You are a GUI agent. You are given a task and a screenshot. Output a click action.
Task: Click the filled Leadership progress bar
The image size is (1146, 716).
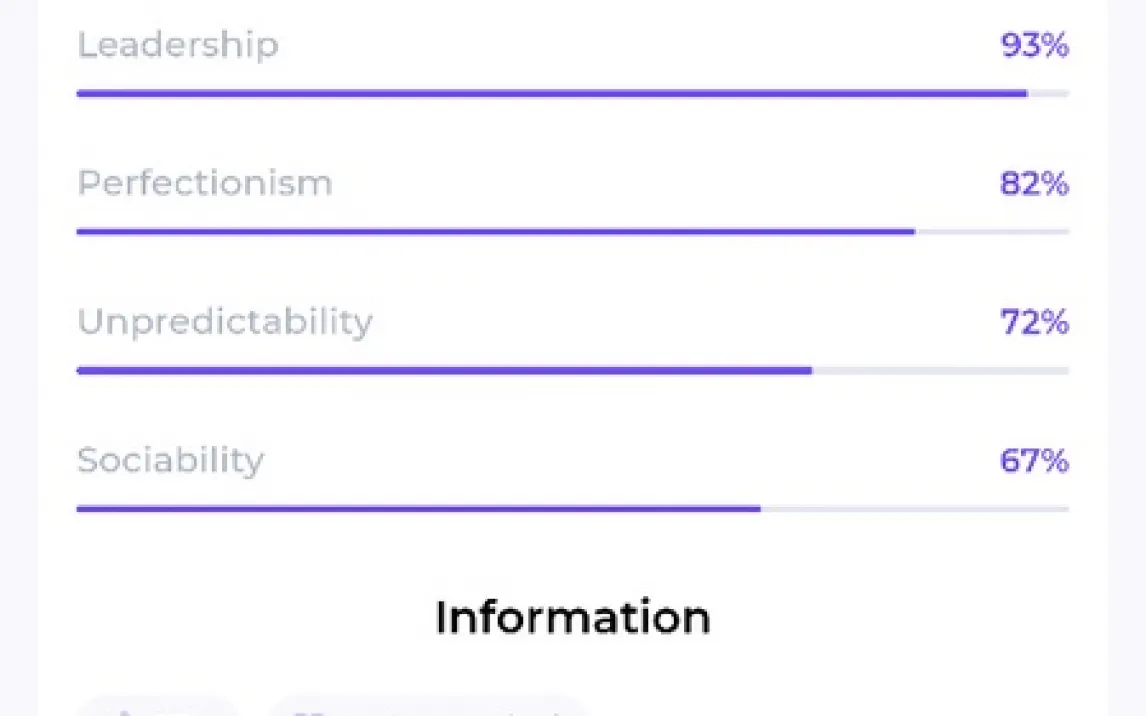(550, 94)
